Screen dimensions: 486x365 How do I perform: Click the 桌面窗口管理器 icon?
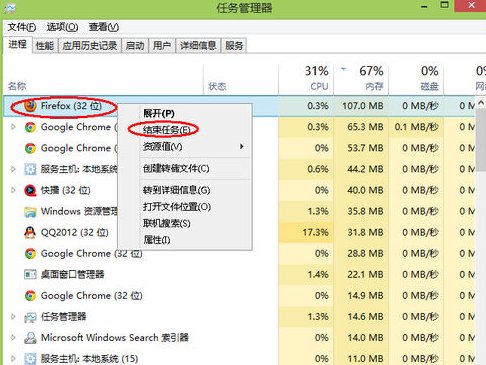click(30, 275)
